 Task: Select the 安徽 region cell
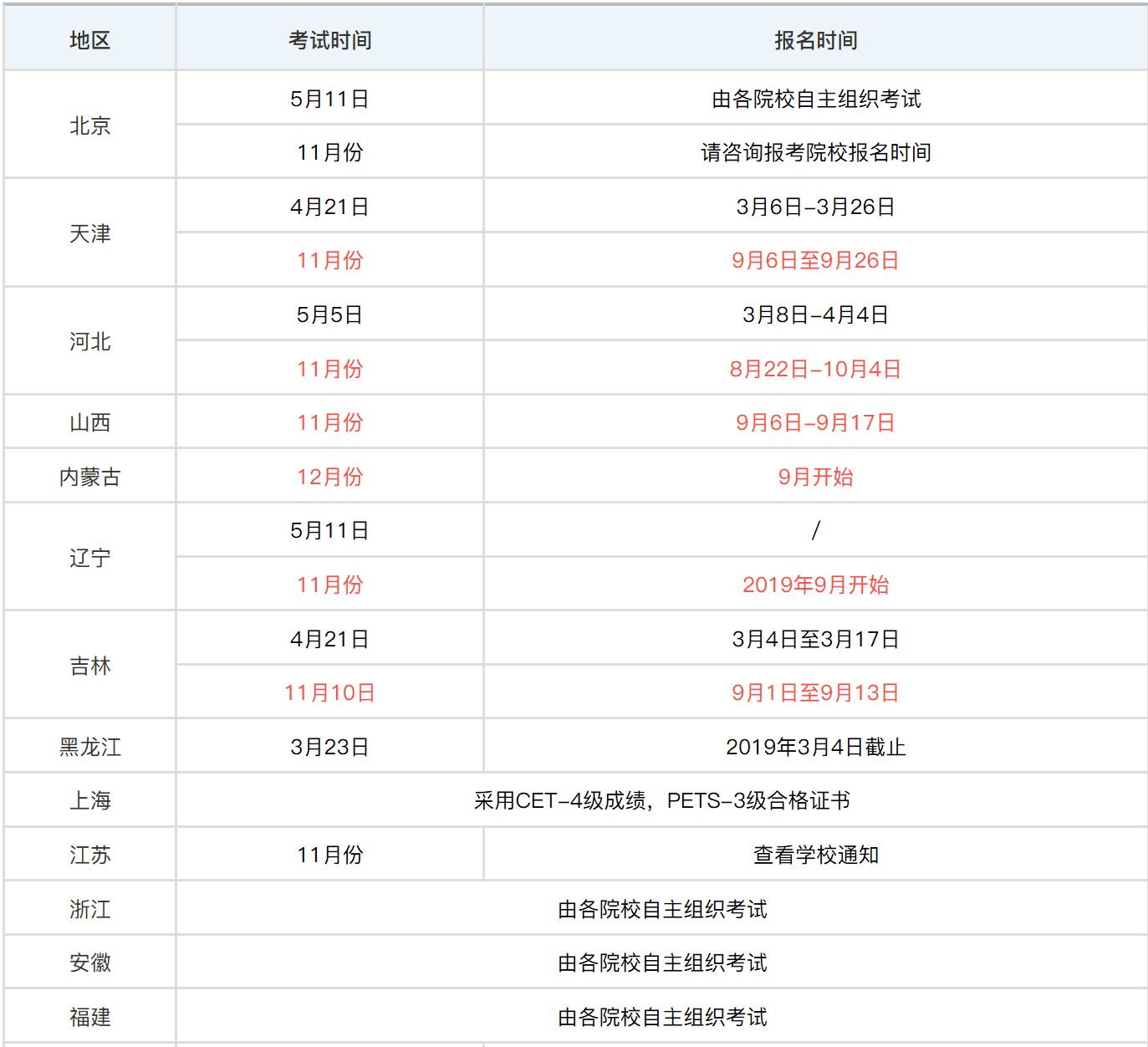click(89, 963)
